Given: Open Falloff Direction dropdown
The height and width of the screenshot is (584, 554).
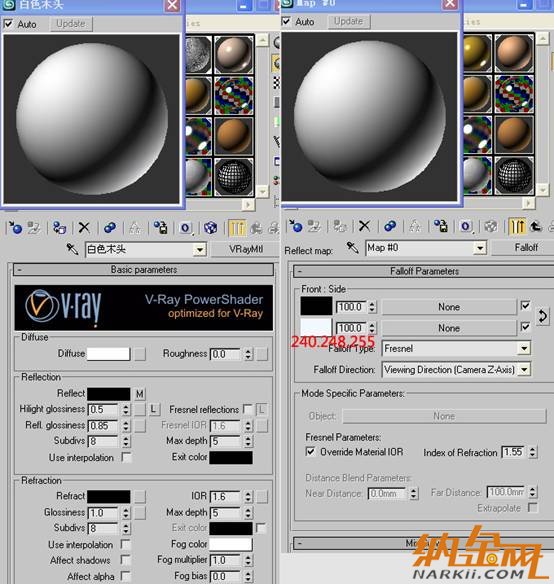Looking at the screenshot, I should point(456,369).
